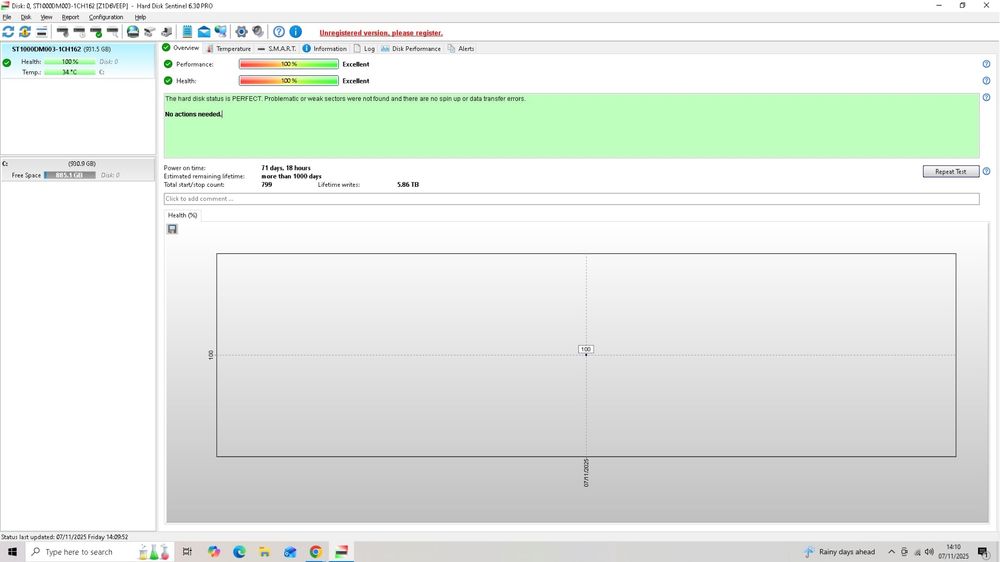Click the three-line list toolbar icon
This screenshot has width=1000, height=562.
click(41, 31)
